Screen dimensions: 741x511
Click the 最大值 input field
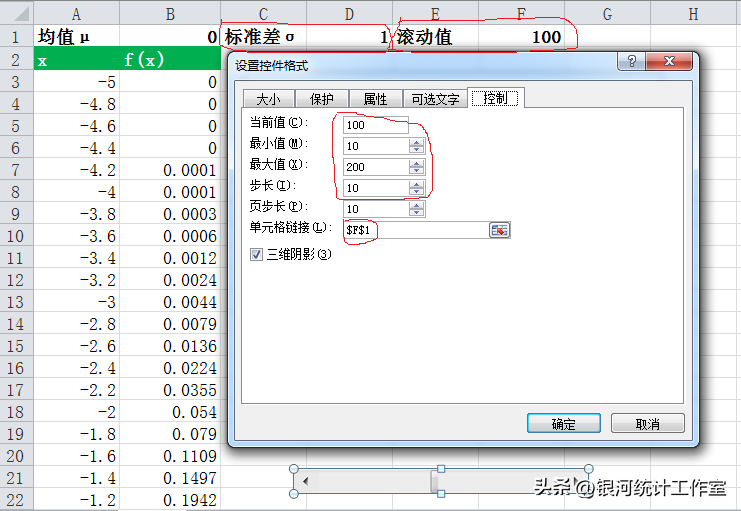376,167
